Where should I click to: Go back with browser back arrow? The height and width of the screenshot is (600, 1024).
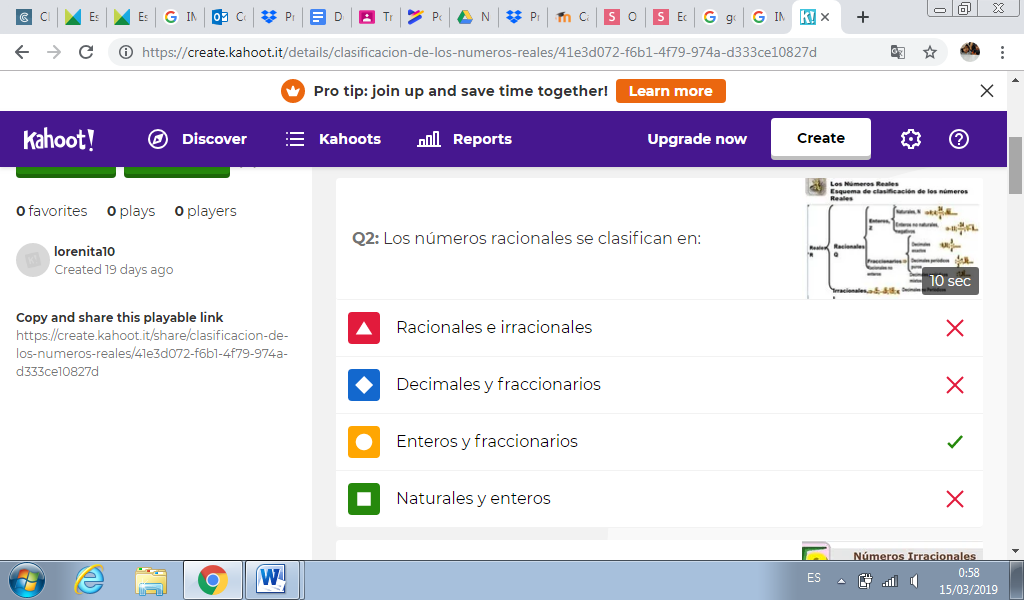pos(22,52)
